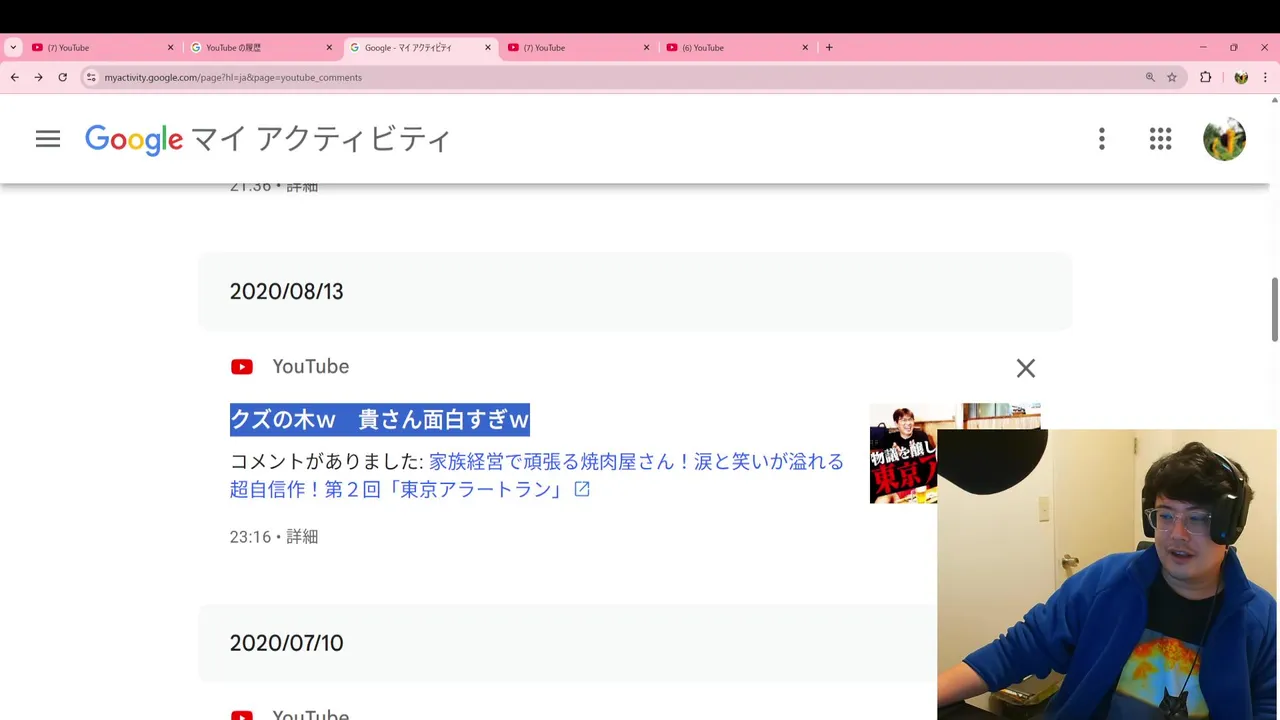This screenshot has height=720, width=1280.
Task: Switch to the fourth tab titled (7) YouTube
Action: click(579, 47)
